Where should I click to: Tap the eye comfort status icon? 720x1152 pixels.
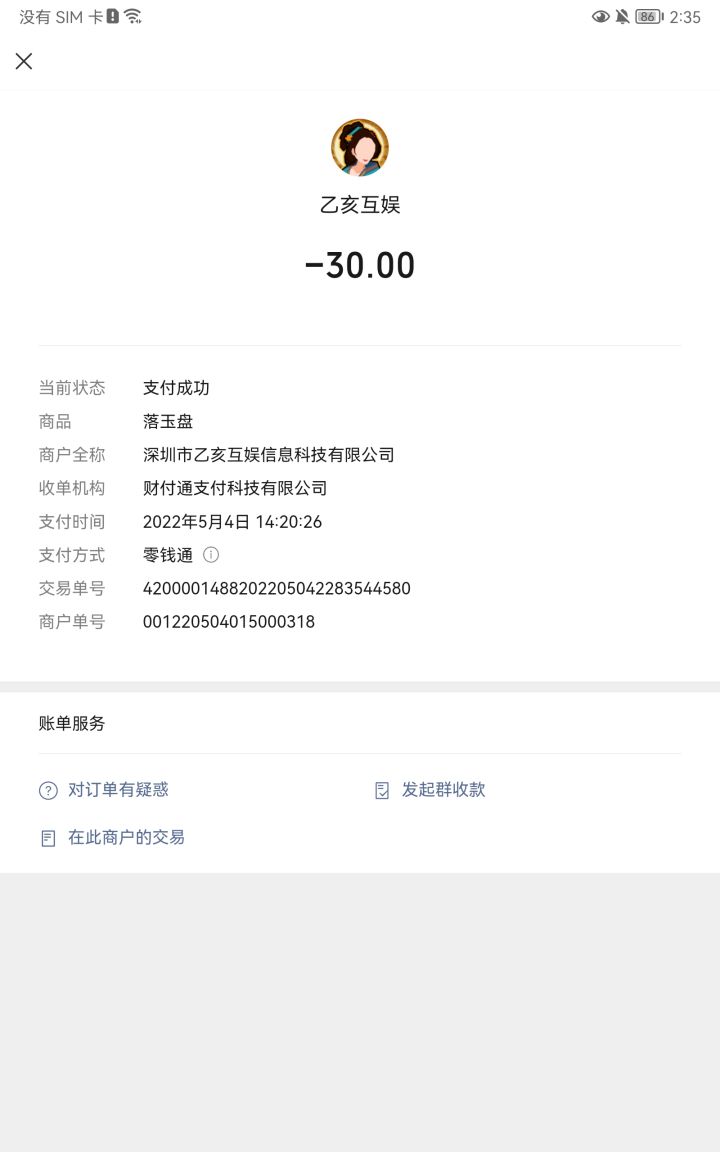pos(600,17)
